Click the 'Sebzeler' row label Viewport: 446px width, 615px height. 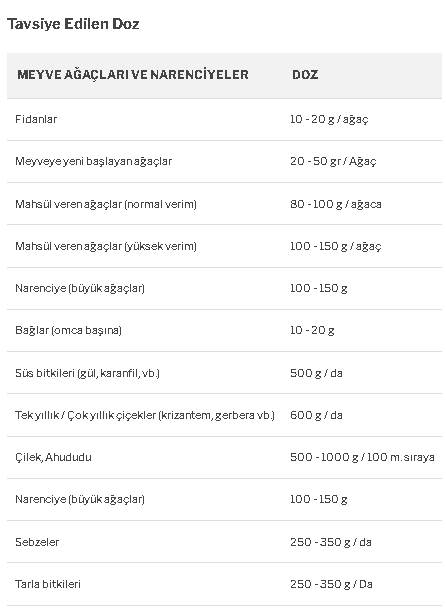37,542
